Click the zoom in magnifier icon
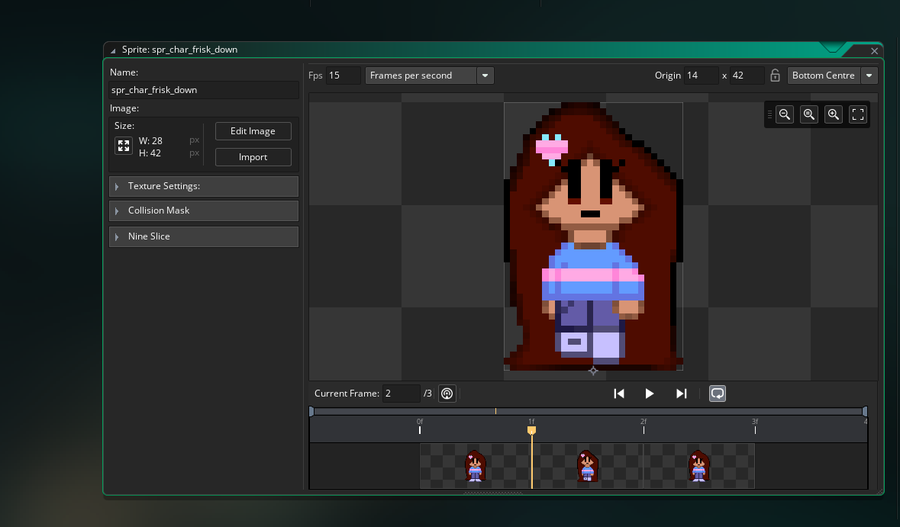The width and height of the screenshot is (900, 527). (833, 115)
